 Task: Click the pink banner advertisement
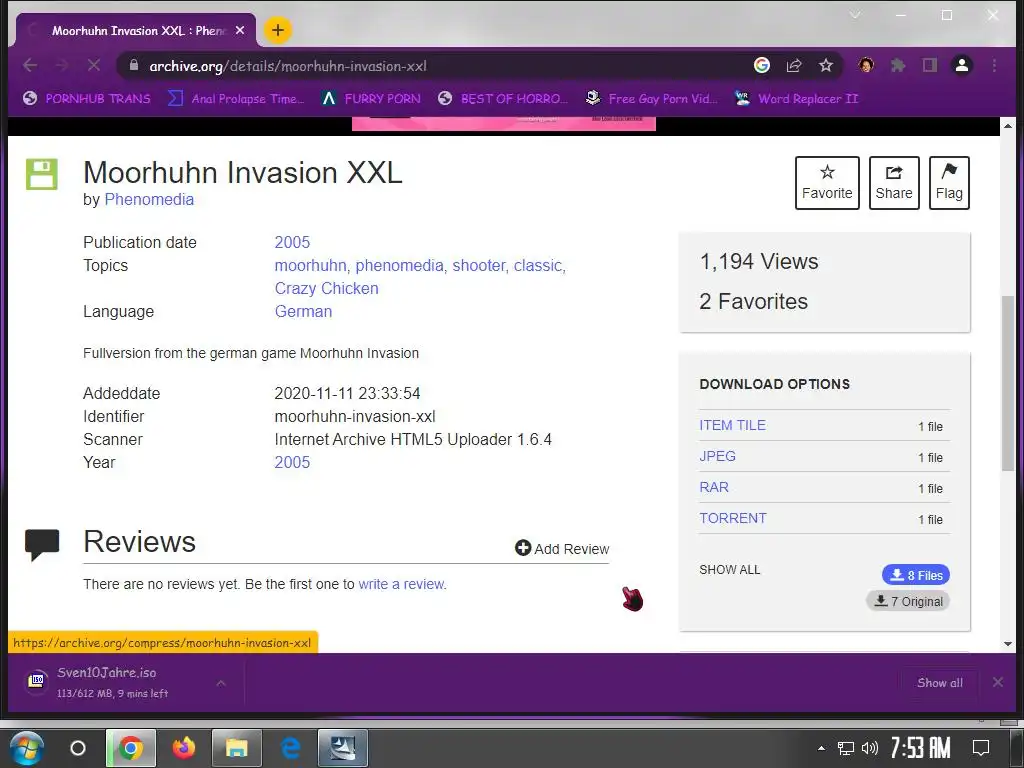point(504,123)
